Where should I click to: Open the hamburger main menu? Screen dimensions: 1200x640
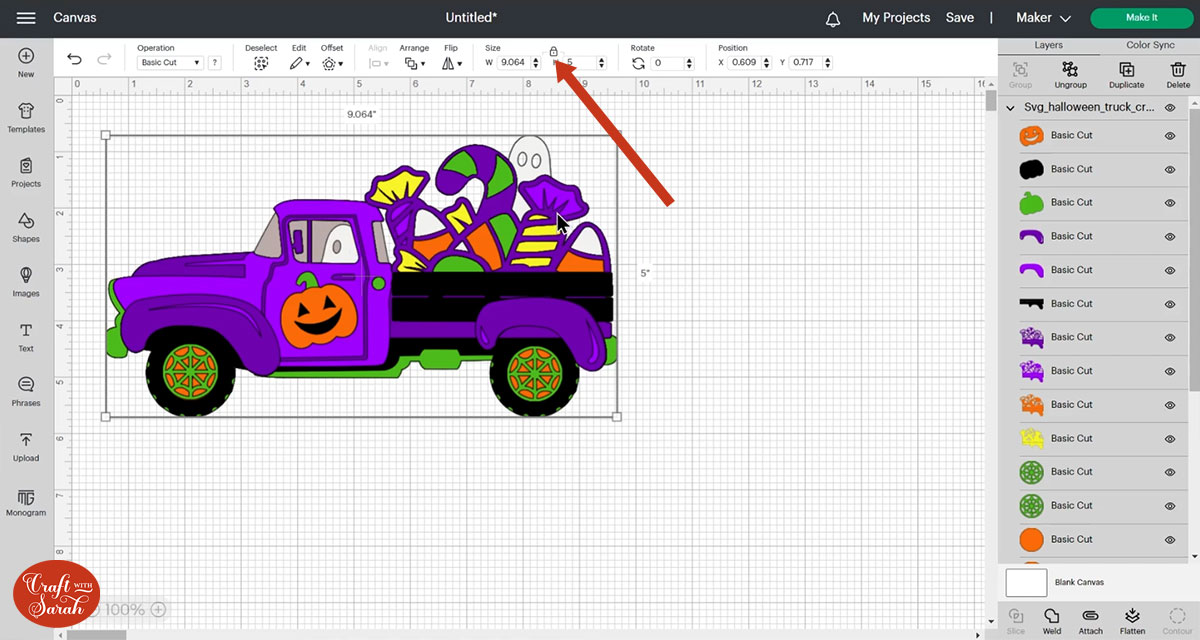[x=27, y=18]
